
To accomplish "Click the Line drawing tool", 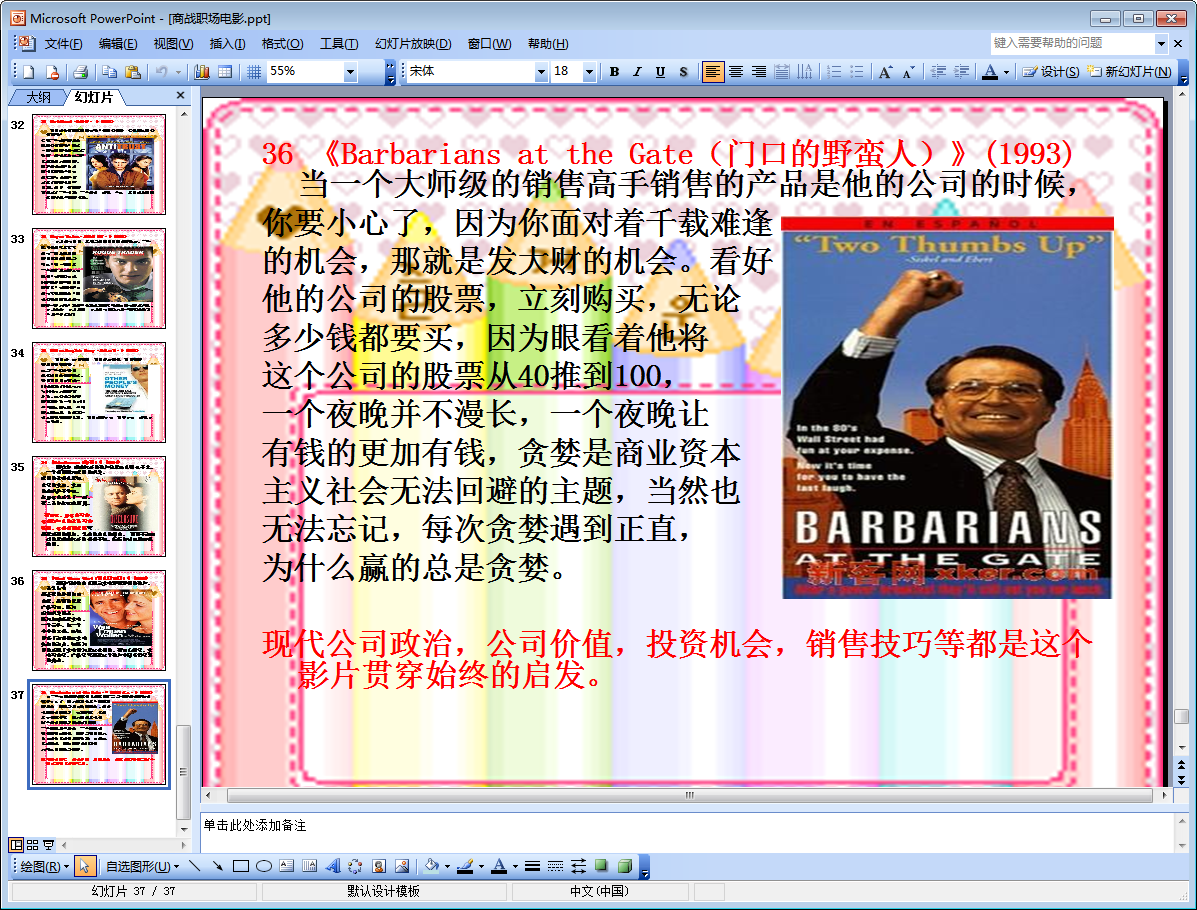I will click(195, 866).
